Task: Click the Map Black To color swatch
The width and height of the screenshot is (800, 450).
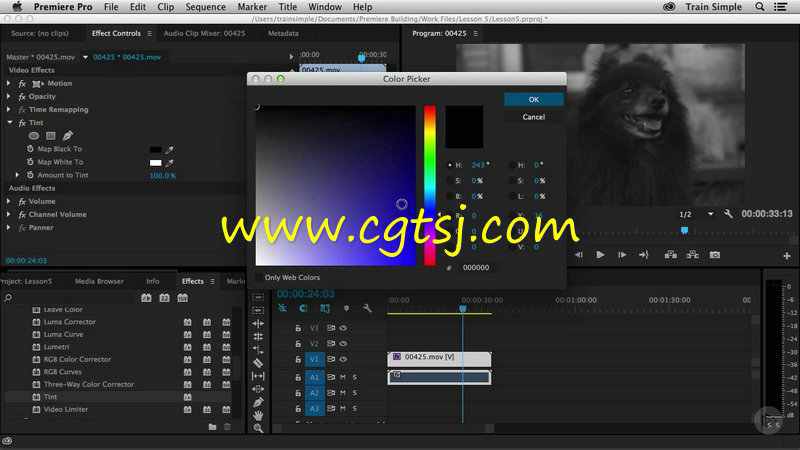Action: (156, 149)
